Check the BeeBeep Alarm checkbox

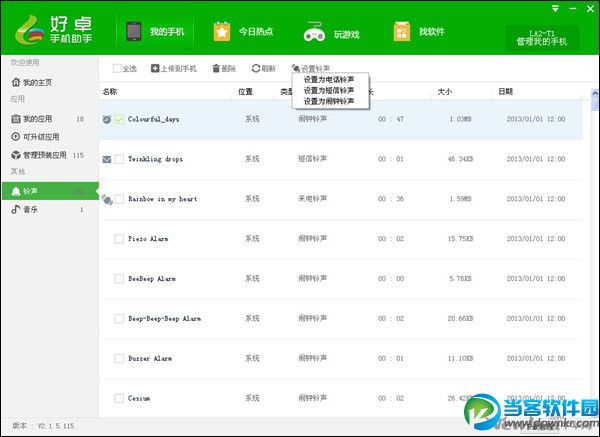click(x=119, y=279)
